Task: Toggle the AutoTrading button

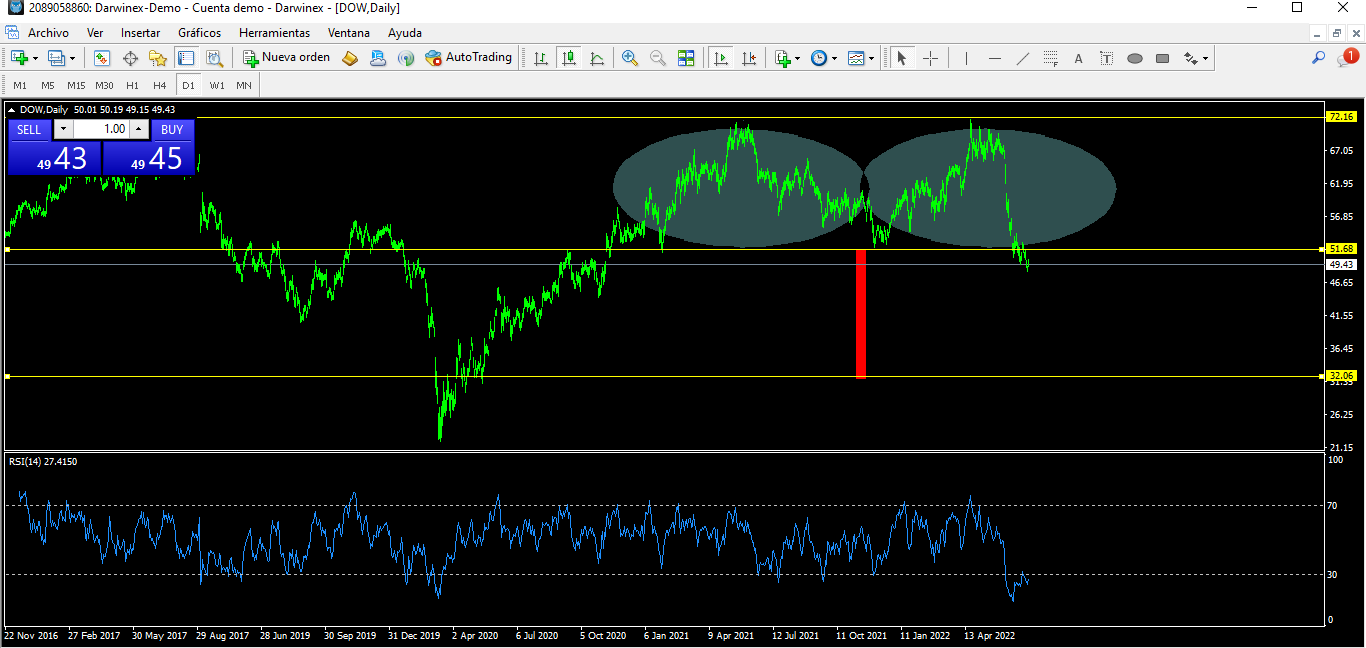Action: (468, 58)
